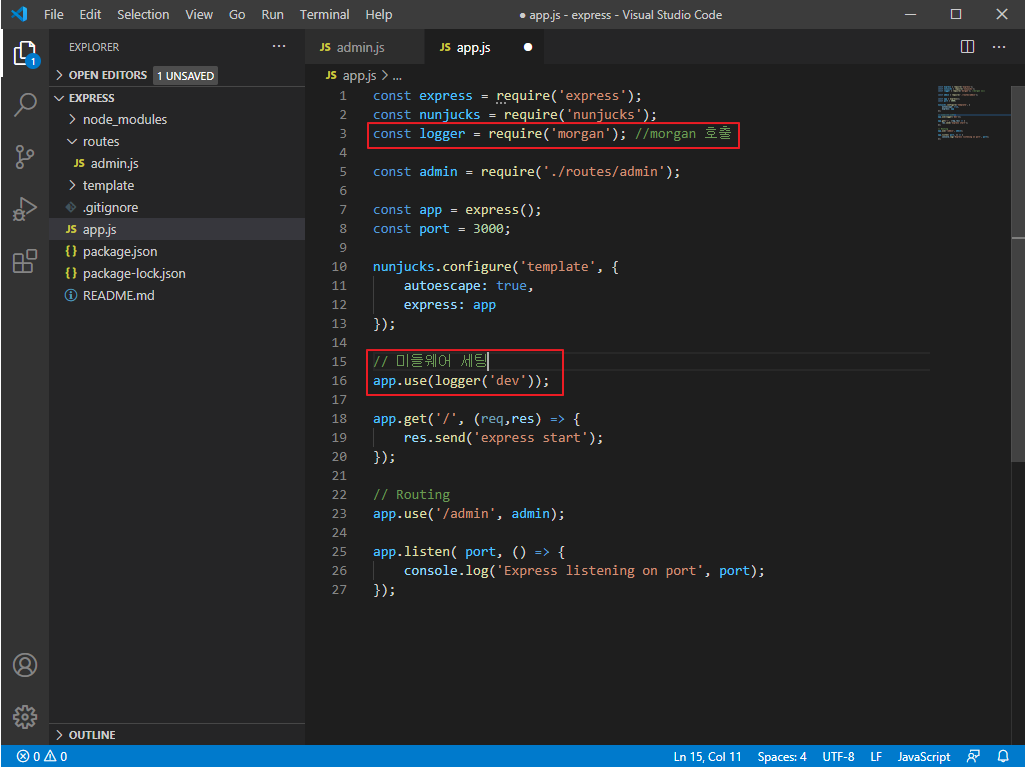The height and width of the screenshot is (767, 1026).
Task: Open the View menu
Action: pyautogui.click(x=199, y=14)
